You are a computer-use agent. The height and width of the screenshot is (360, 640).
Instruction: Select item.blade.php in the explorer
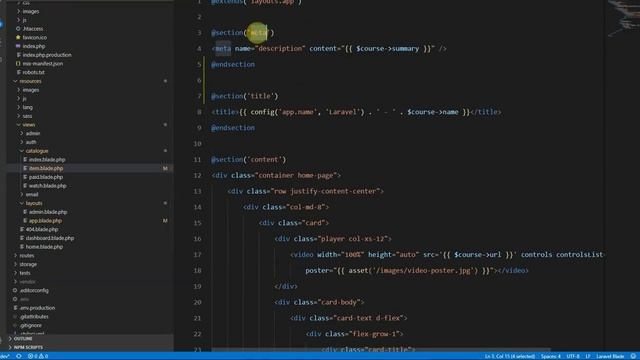click(x=46, y=168)
